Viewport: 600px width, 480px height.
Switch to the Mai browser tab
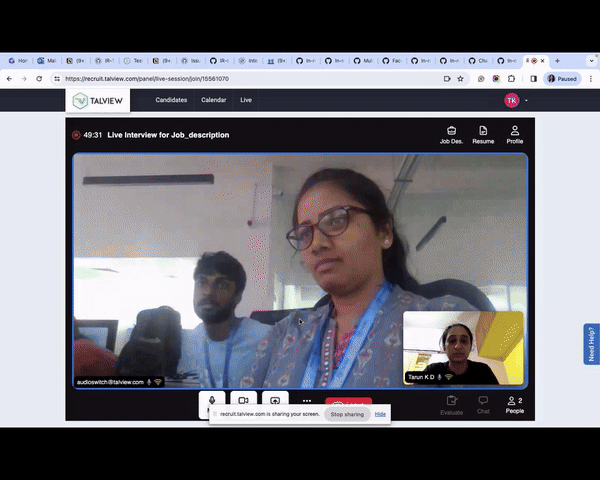point(46,61)
